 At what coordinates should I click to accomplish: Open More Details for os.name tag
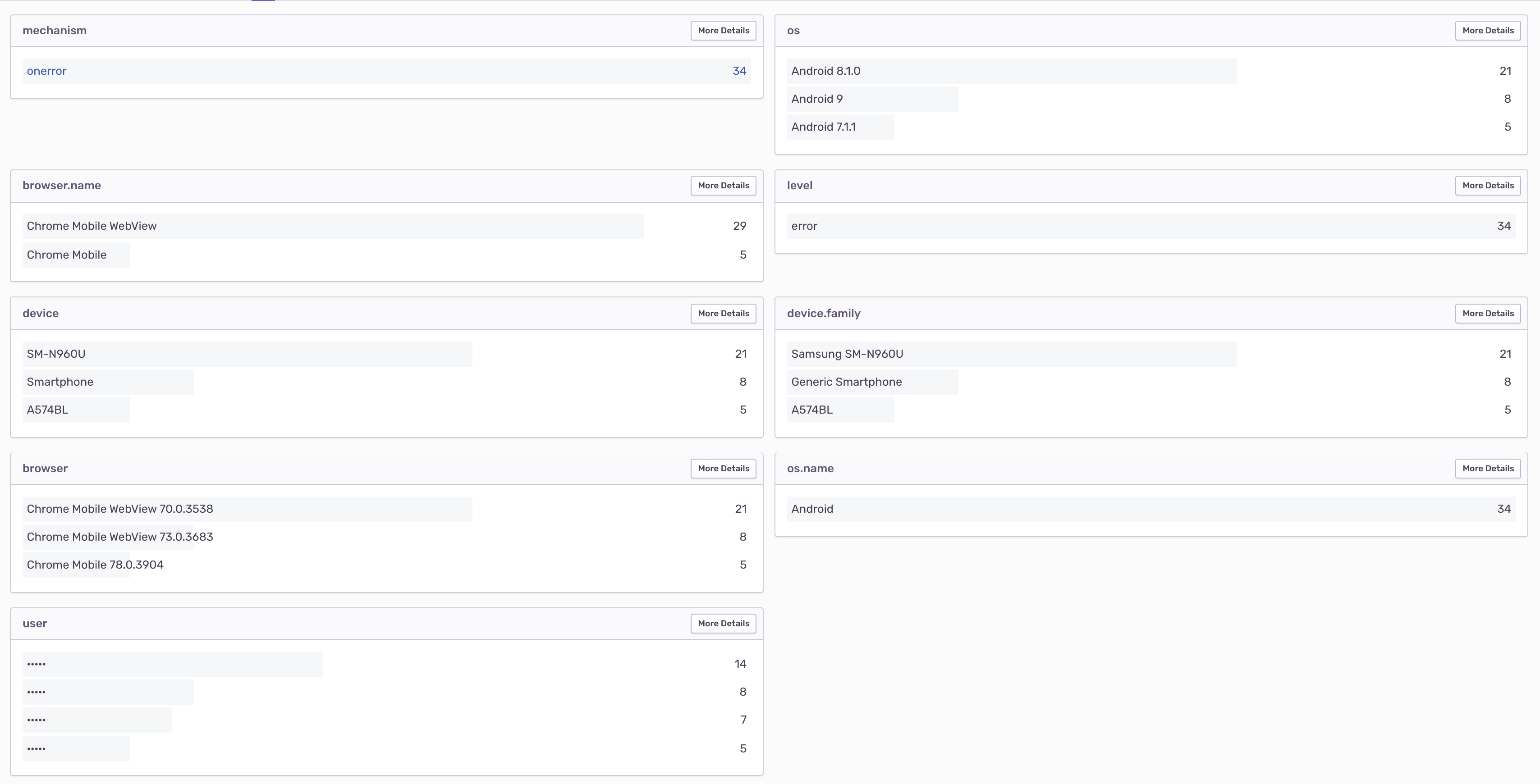pyautogui.click(x=1487, y=468)
